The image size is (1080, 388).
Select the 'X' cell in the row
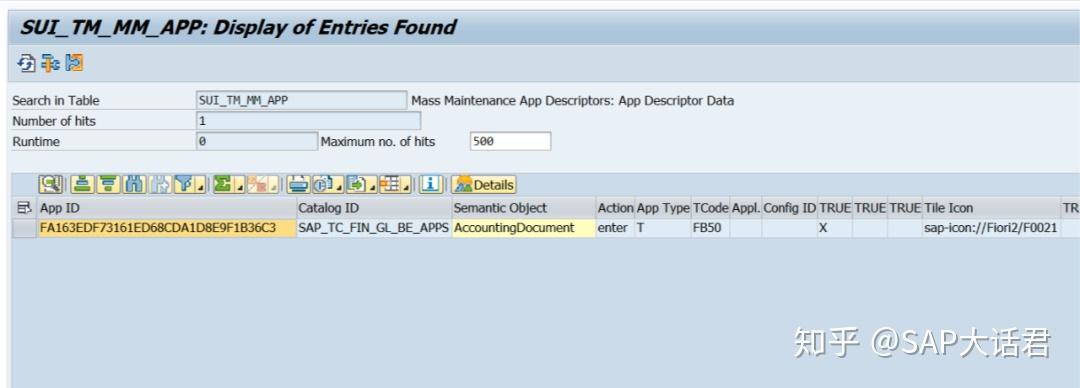coord(834,228)
